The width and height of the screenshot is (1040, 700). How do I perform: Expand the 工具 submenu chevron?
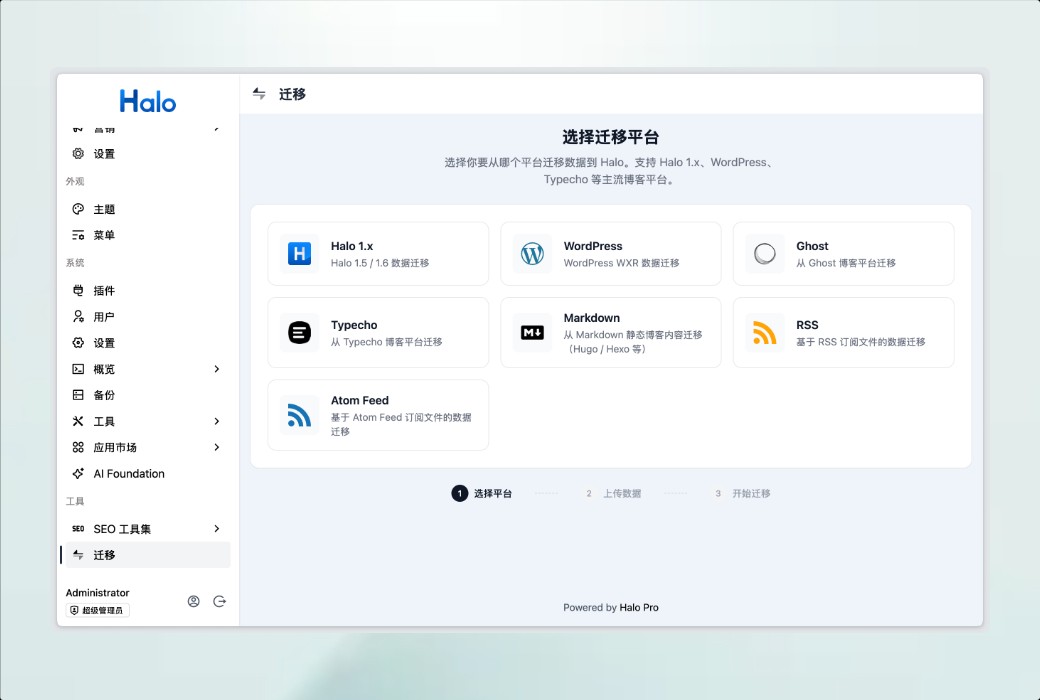217,421
